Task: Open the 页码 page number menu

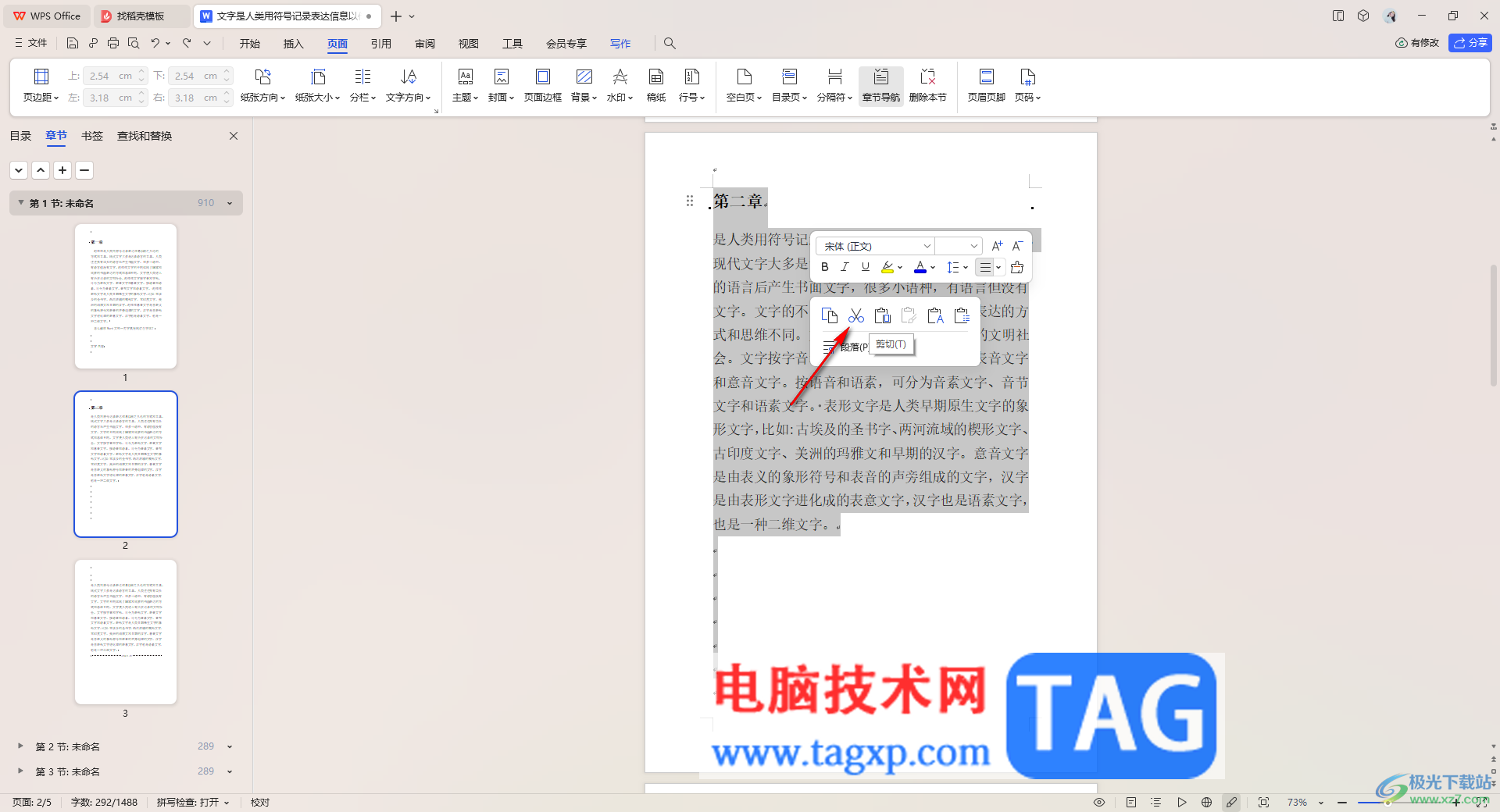Action: [x=1027, y=85]
